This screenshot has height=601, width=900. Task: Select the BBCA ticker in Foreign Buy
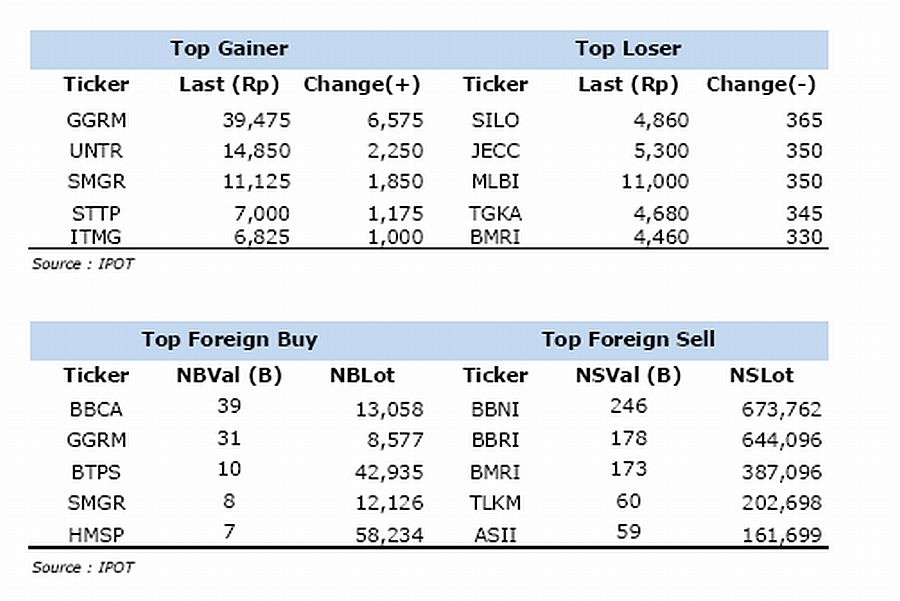click(x=96, y=409)
